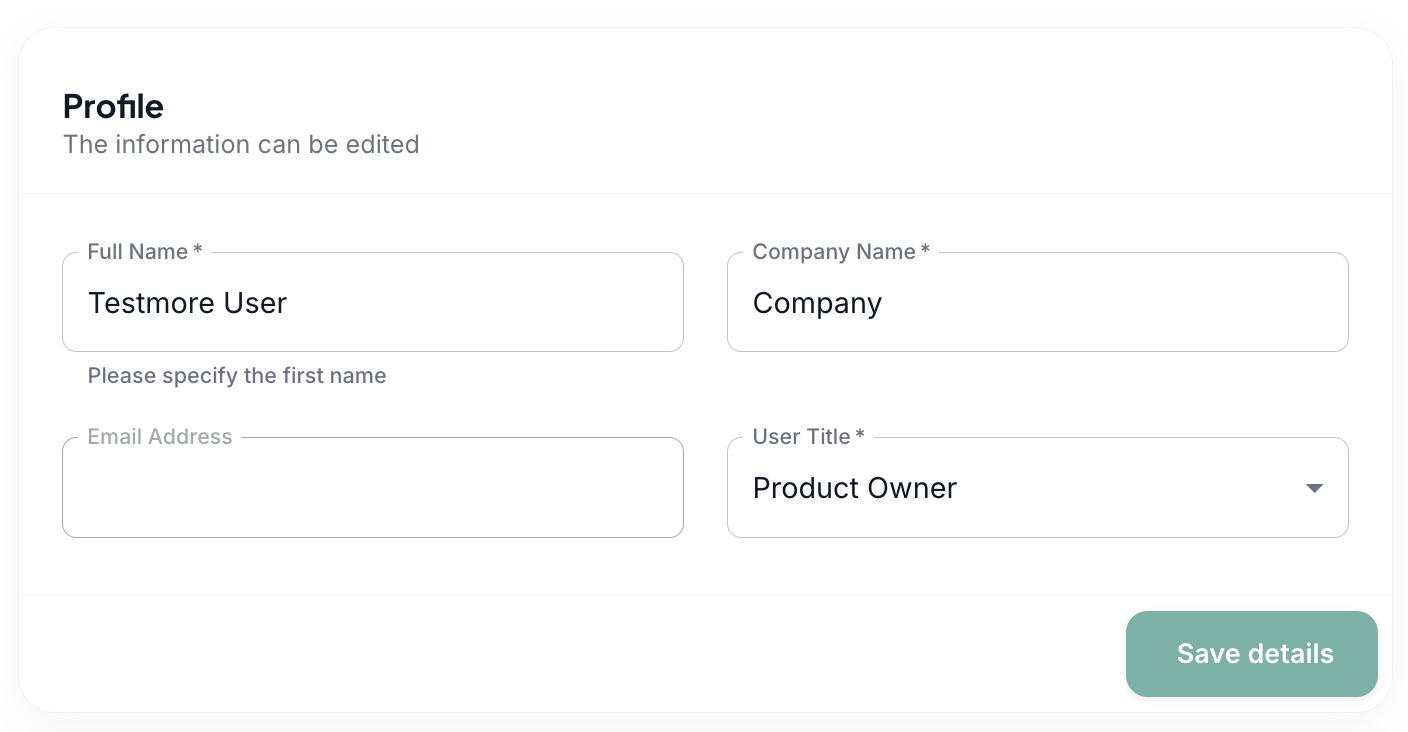
Task: Click the "Please specify the first name" hint
Action: tap(237, 376)
